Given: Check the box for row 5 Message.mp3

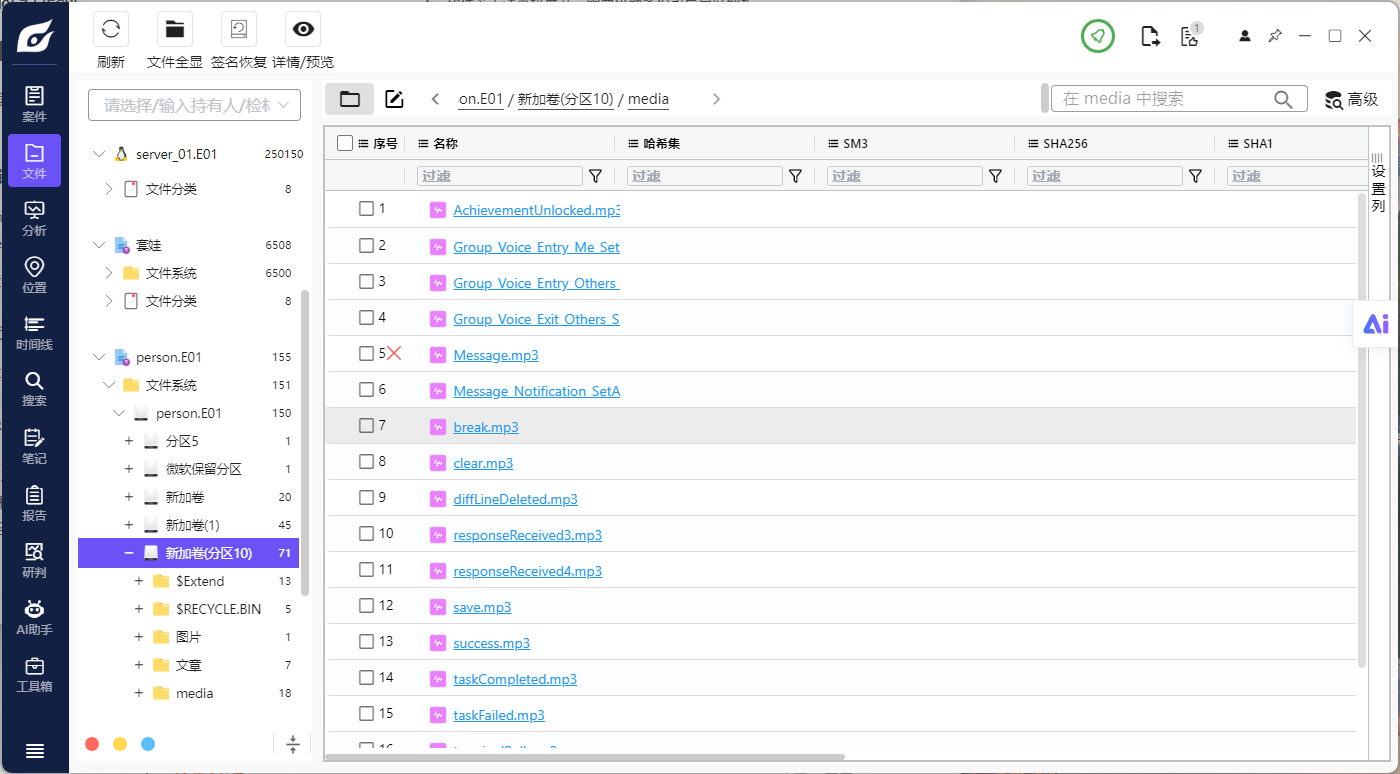Looking at the screenshot, I should click(366, 353).
